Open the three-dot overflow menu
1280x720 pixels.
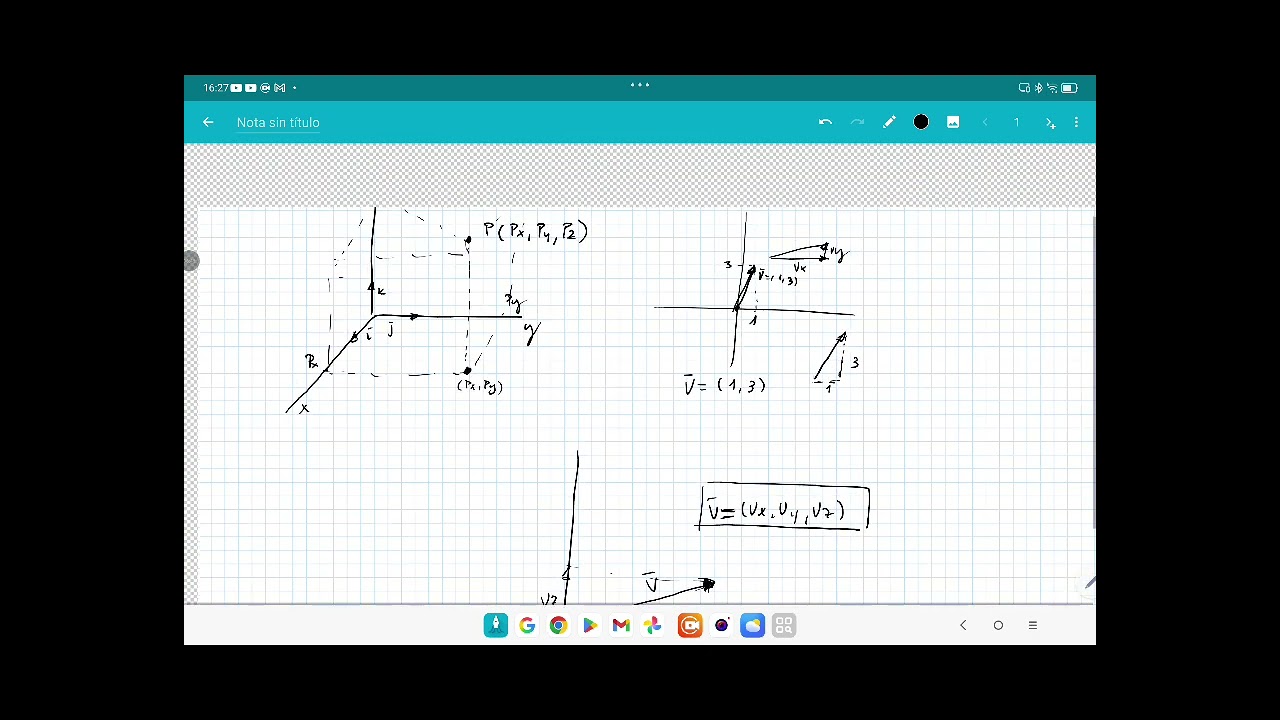click(x=1076, y=122)
